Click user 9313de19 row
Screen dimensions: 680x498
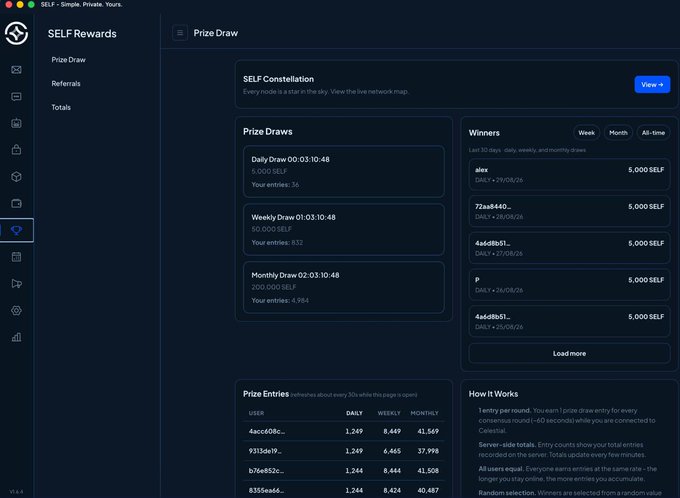344,451
